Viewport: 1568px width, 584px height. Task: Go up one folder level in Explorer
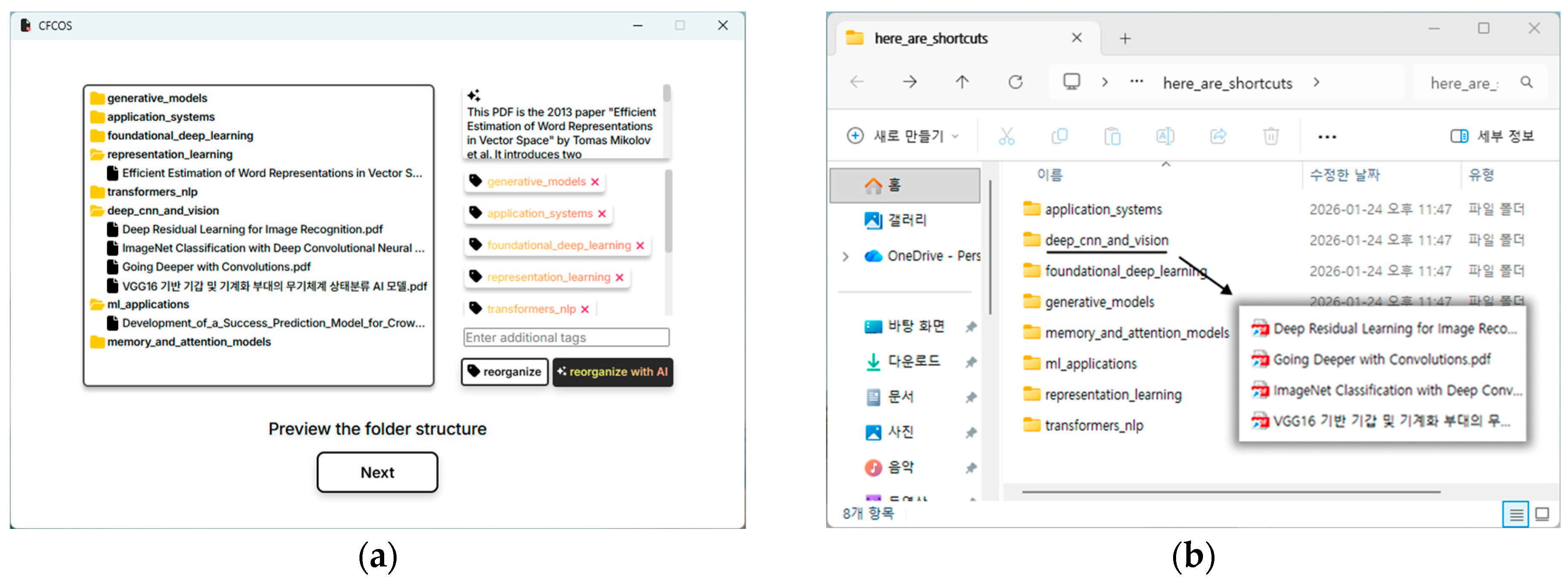962,82
